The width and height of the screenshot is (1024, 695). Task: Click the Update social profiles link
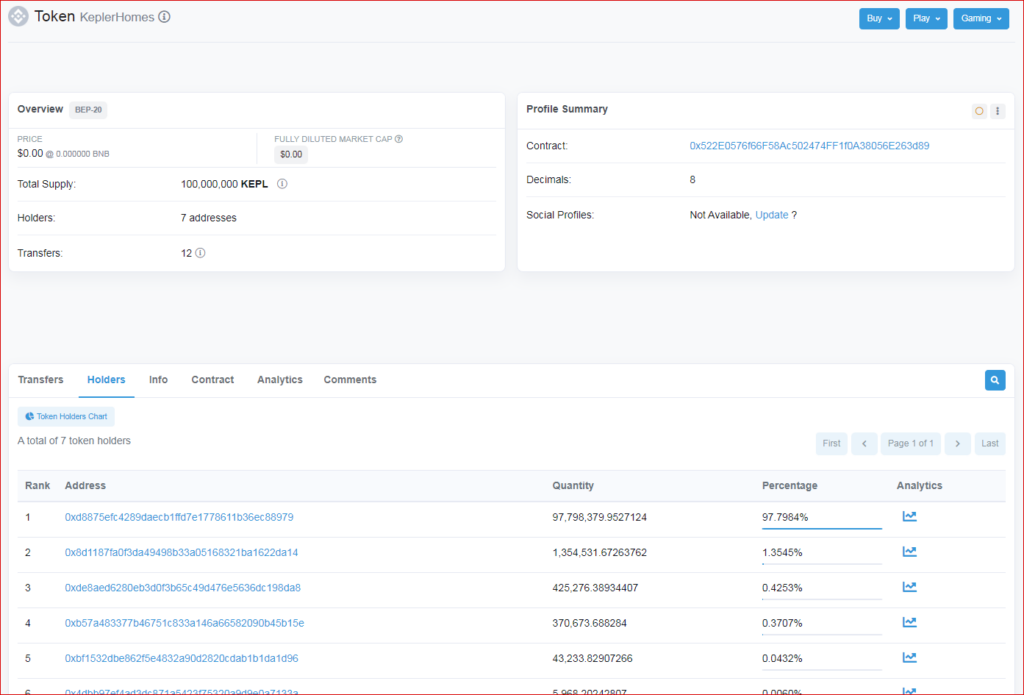[x=771, y=215]
